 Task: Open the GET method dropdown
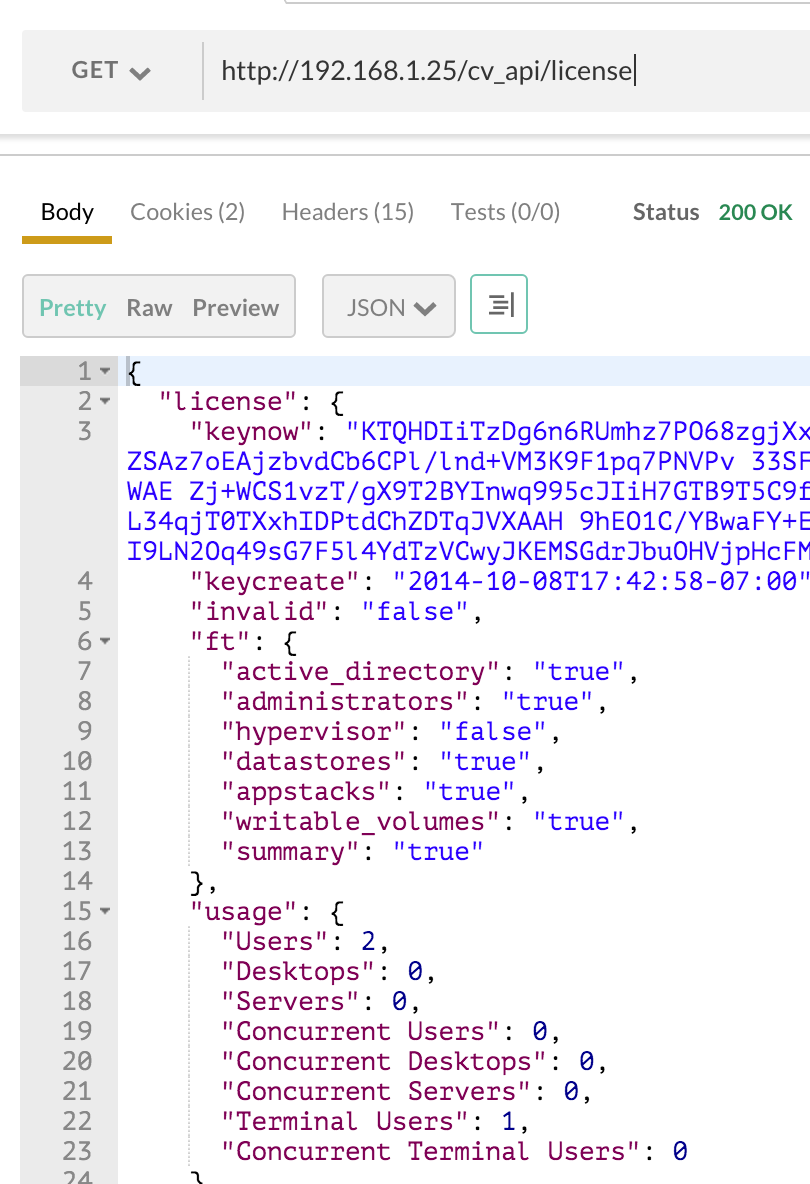[110, 71]
